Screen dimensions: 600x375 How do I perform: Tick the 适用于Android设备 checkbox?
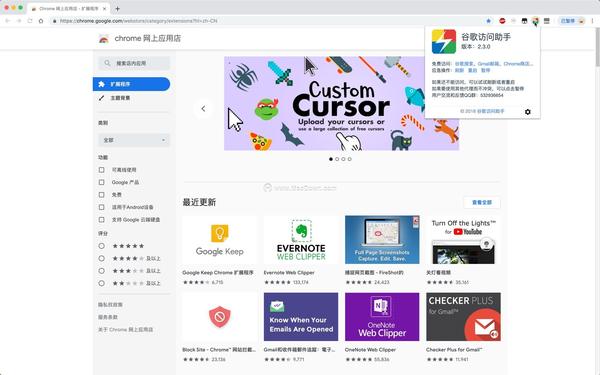point(101,207)
